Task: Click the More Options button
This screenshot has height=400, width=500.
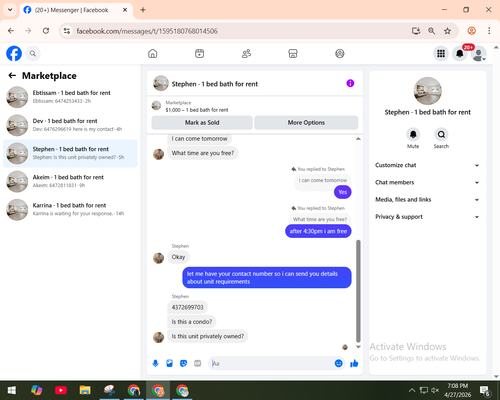Action: (306, 123)
